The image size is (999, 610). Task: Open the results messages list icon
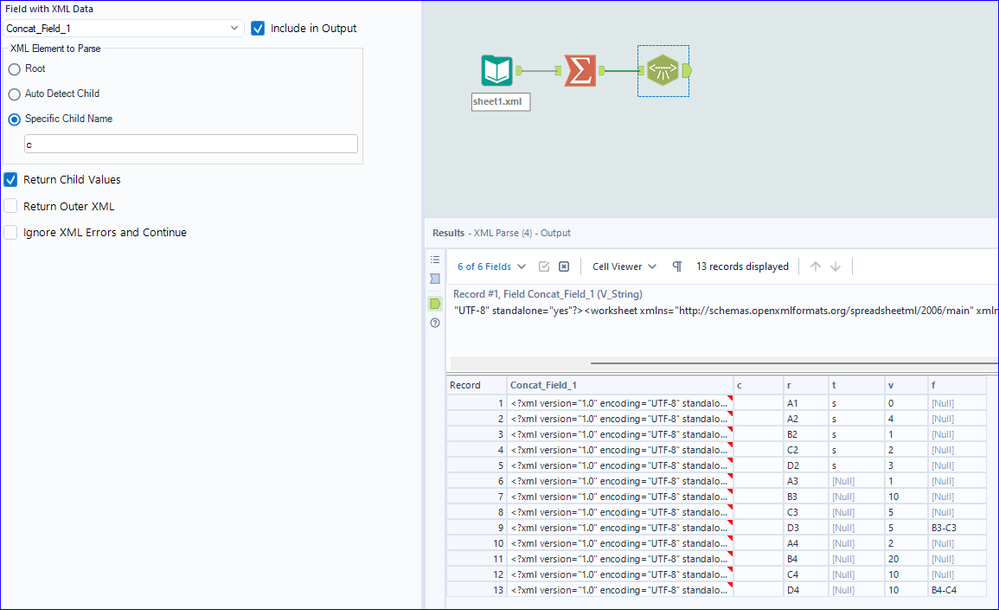(435, 259)
